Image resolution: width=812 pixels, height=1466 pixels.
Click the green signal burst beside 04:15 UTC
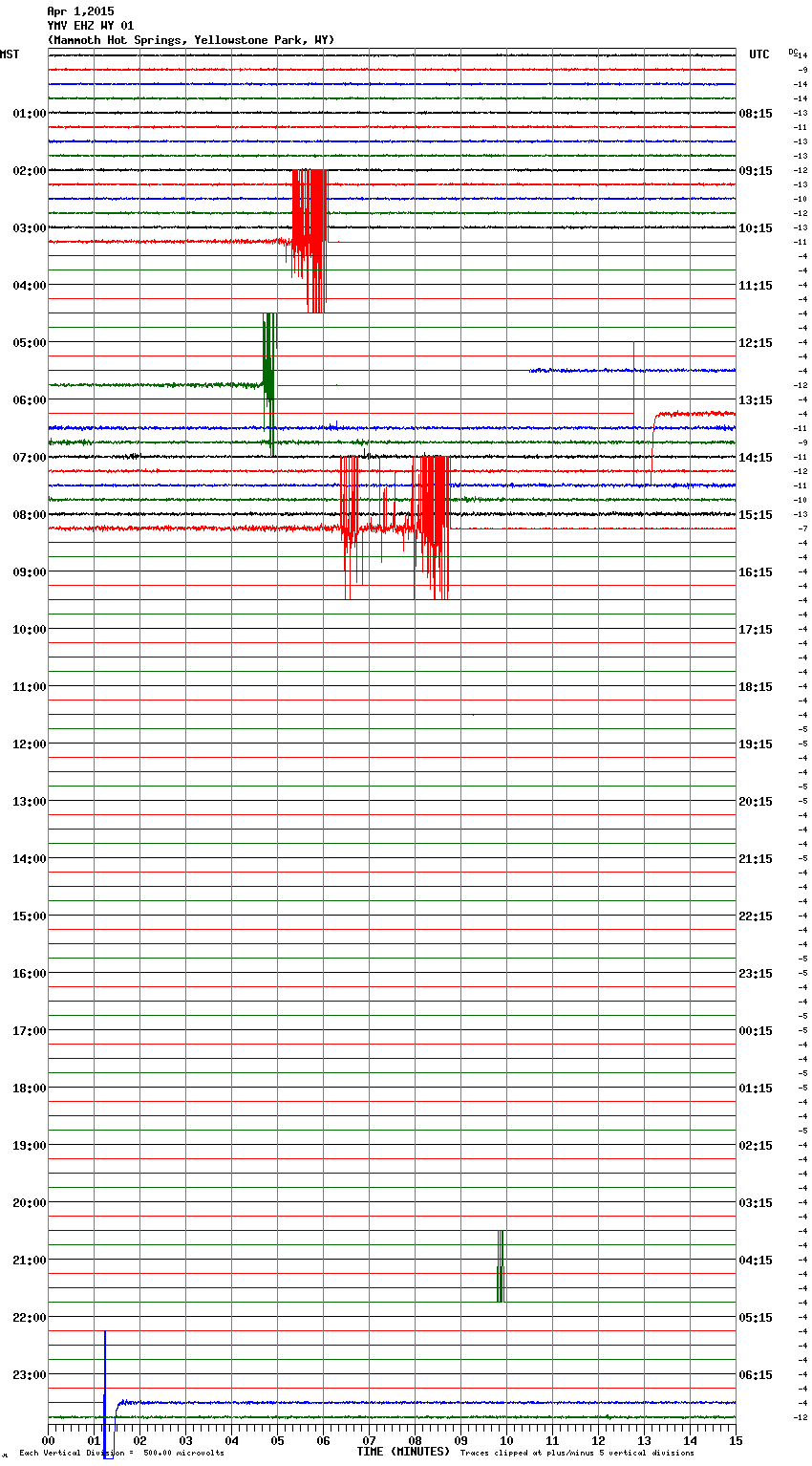pyautogui.click(x=501, y=1266)
